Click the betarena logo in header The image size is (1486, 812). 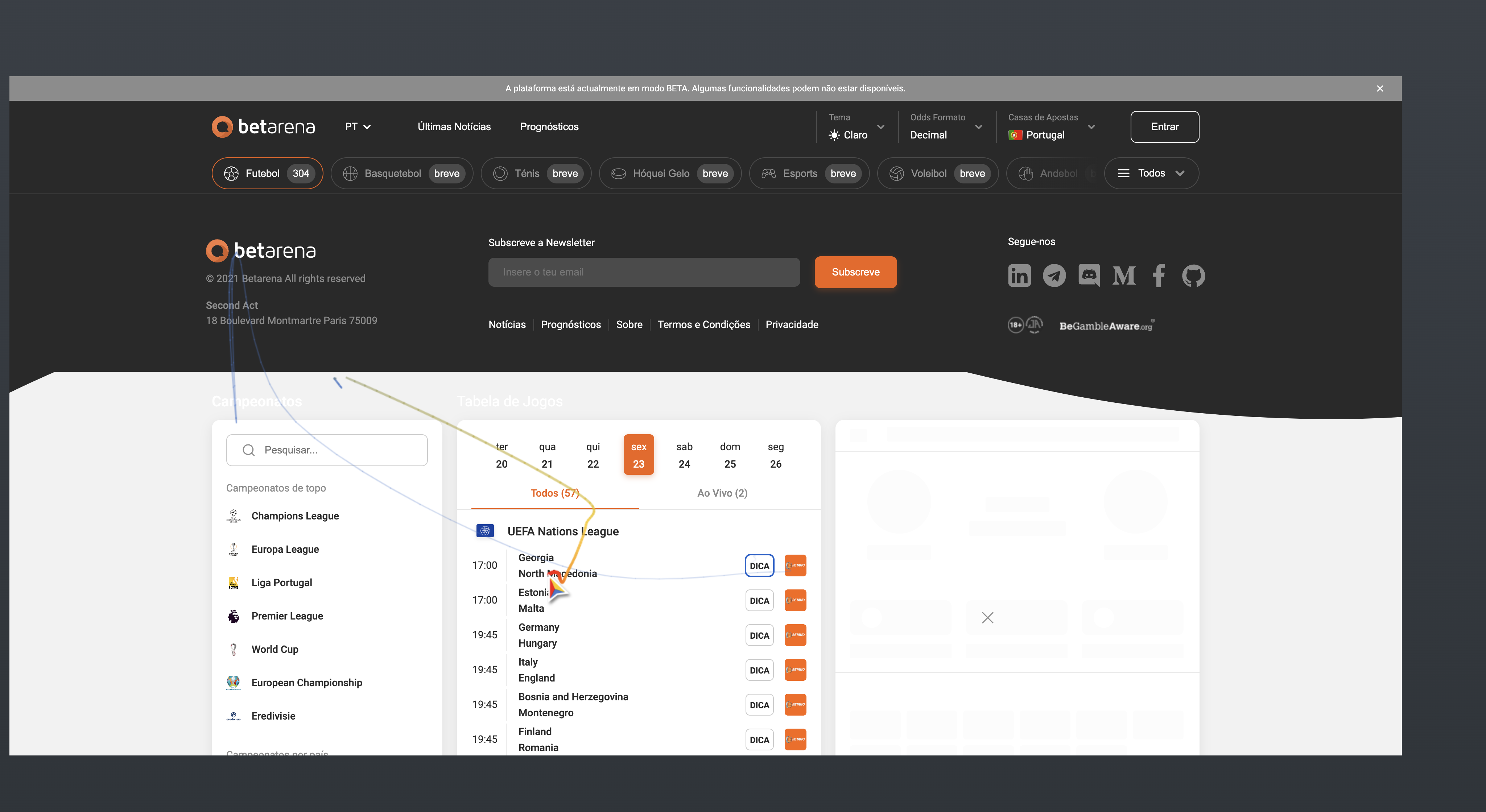[x=264, y=126]
